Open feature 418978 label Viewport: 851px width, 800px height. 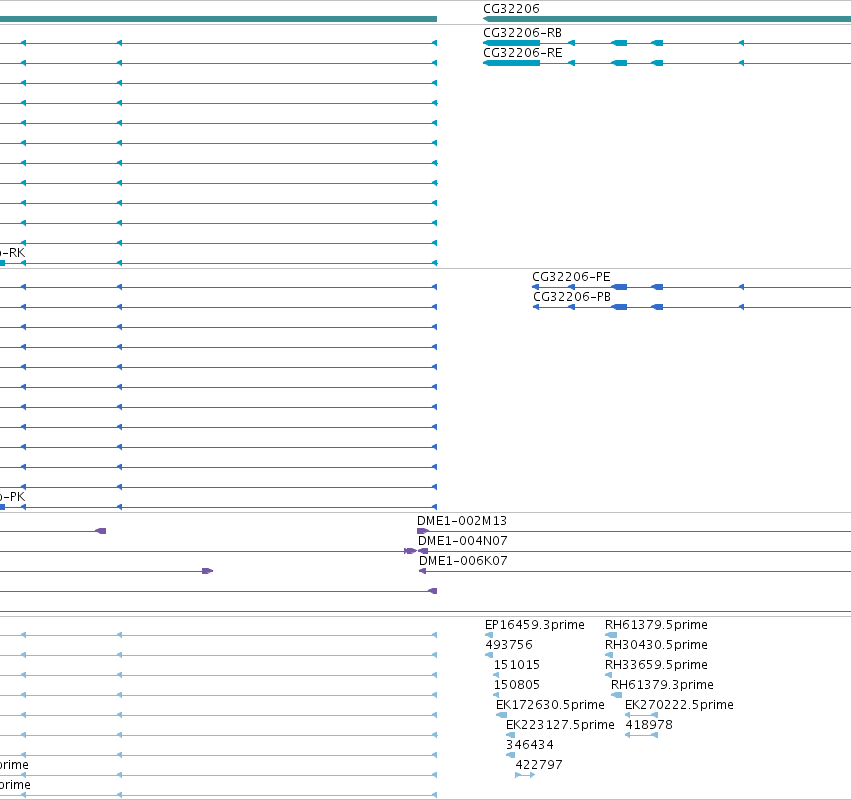(x=649, y=725)
